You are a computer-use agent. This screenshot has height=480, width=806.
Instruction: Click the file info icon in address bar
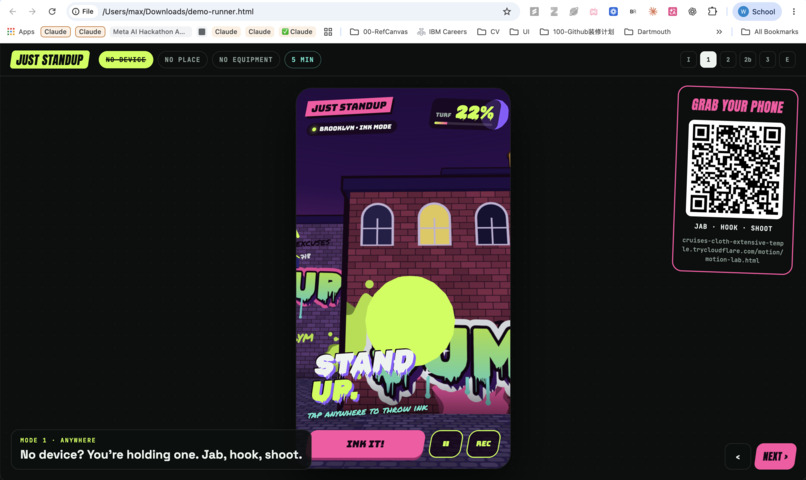point(83,11)
